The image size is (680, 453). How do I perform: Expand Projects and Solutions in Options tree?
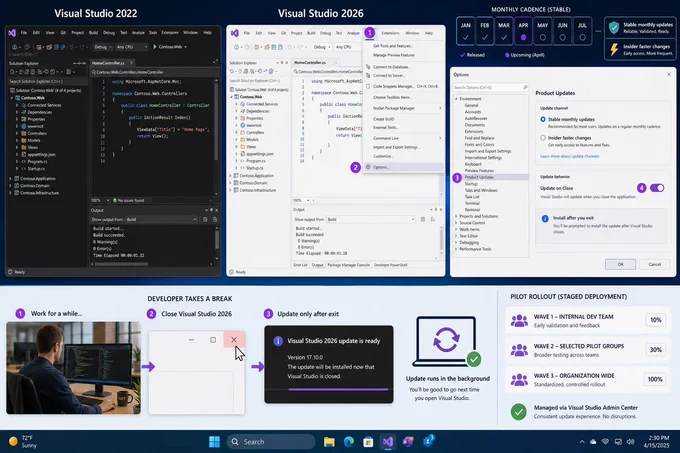pyautogui.click(x=456, y=216)
